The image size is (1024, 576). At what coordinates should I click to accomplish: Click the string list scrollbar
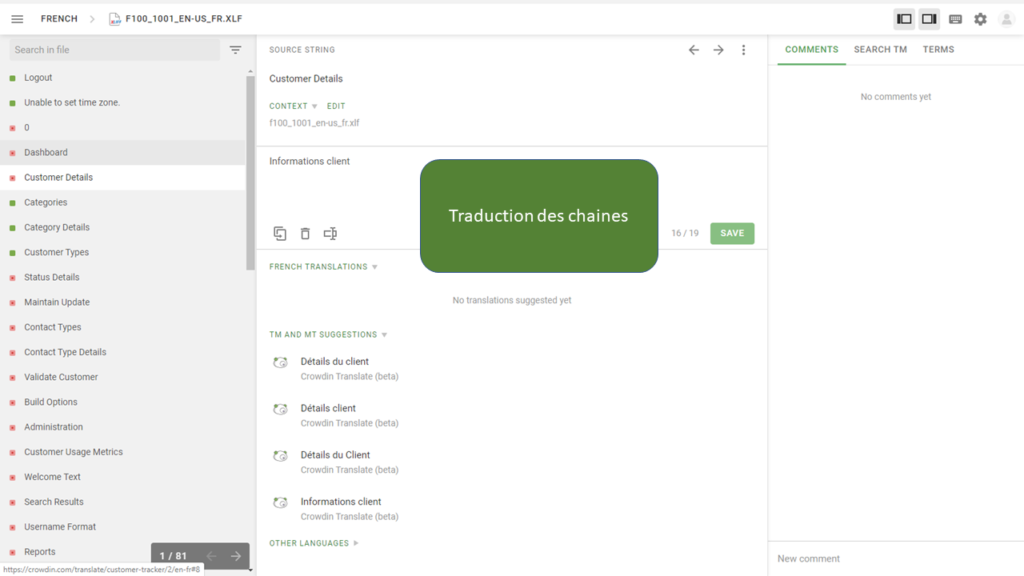[x=250, y=172]
